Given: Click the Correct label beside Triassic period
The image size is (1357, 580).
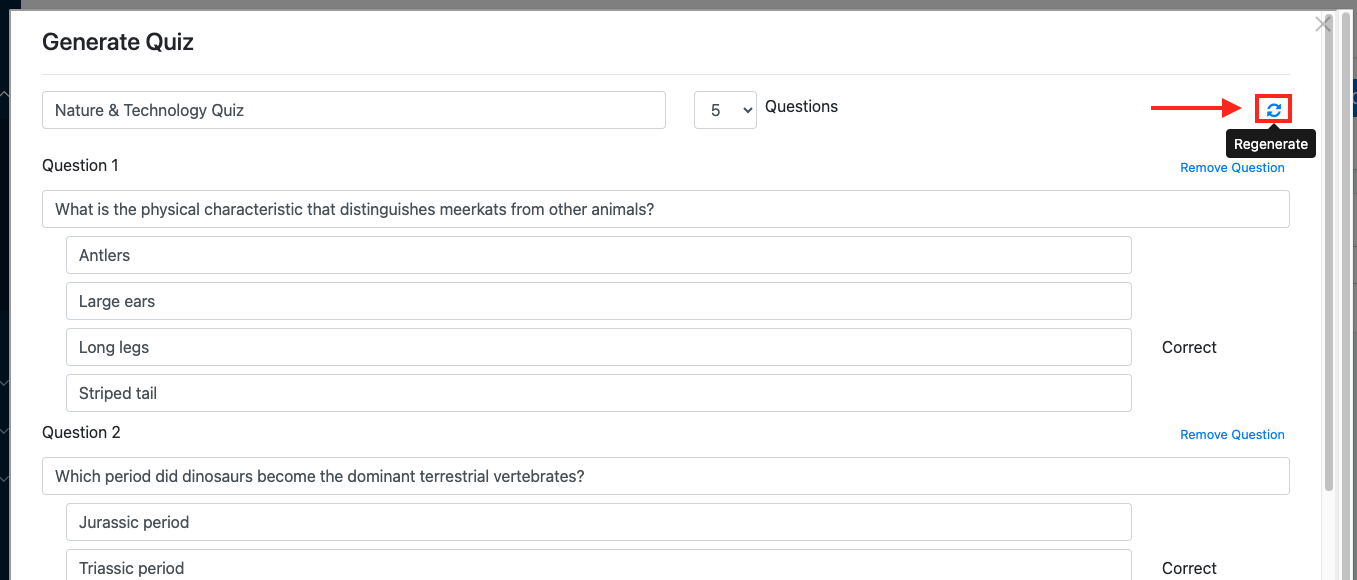Looking at the screenshot, I should pos(1189,568).
